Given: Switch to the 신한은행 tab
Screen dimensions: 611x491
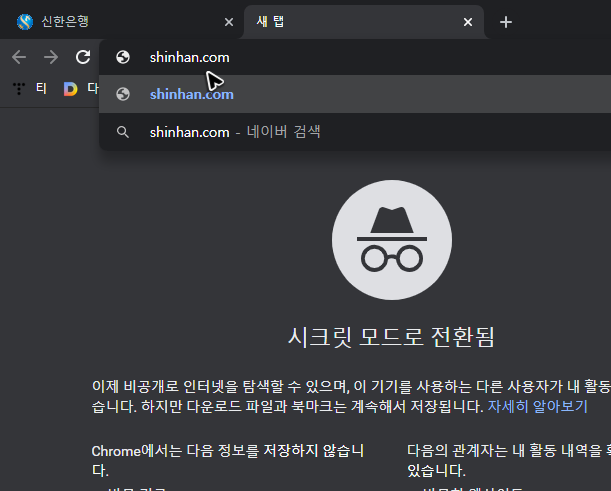Looking at the screenshot, I should tap(123, 22).
